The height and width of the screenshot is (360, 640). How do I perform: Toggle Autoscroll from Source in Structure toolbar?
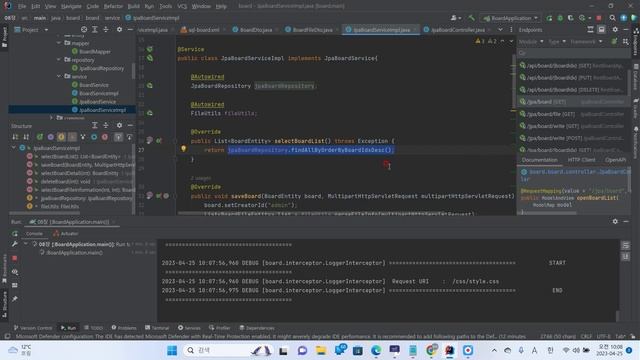coord(129,137)
